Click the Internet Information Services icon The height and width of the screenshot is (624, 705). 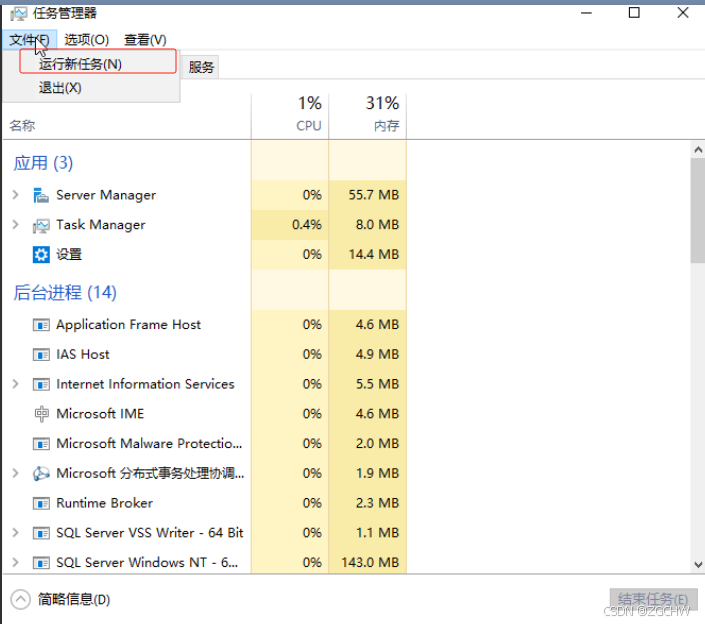point(41,384)
